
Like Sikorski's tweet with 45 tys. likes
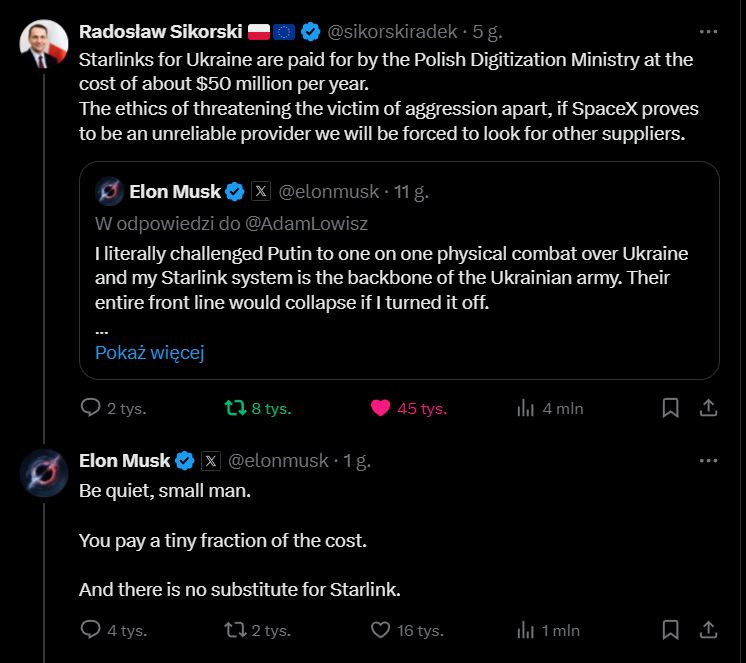[x=380, y=408]
